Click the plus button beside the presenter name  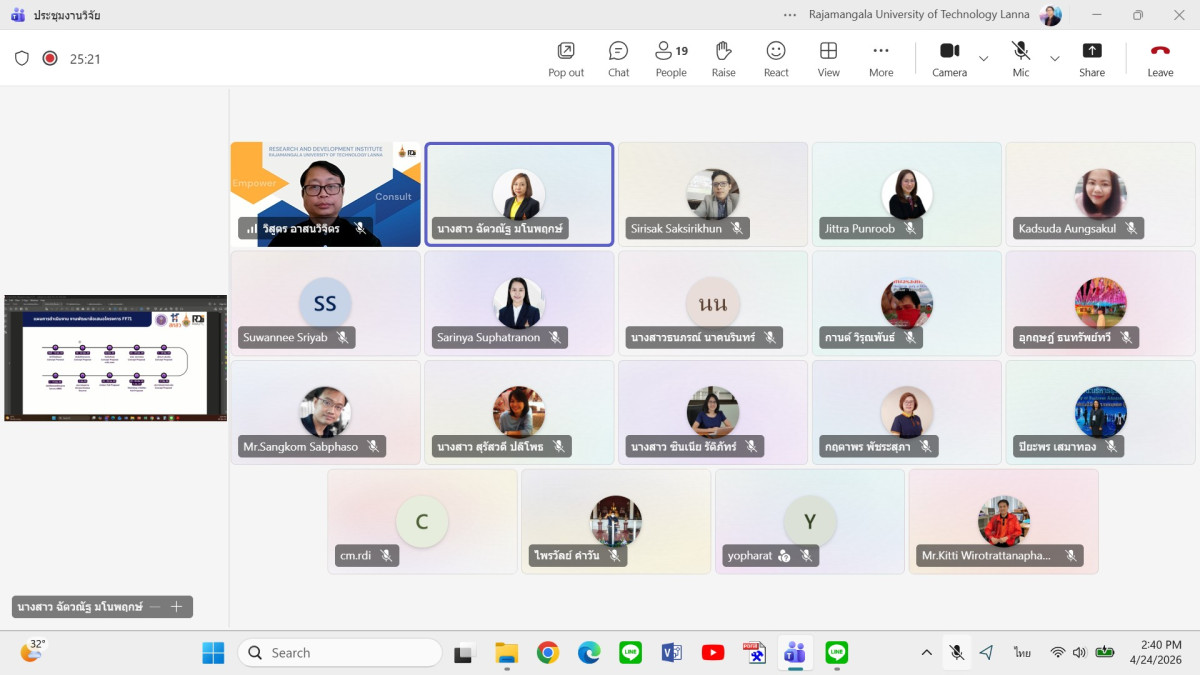pyautogui.click(x=177, y=606)
